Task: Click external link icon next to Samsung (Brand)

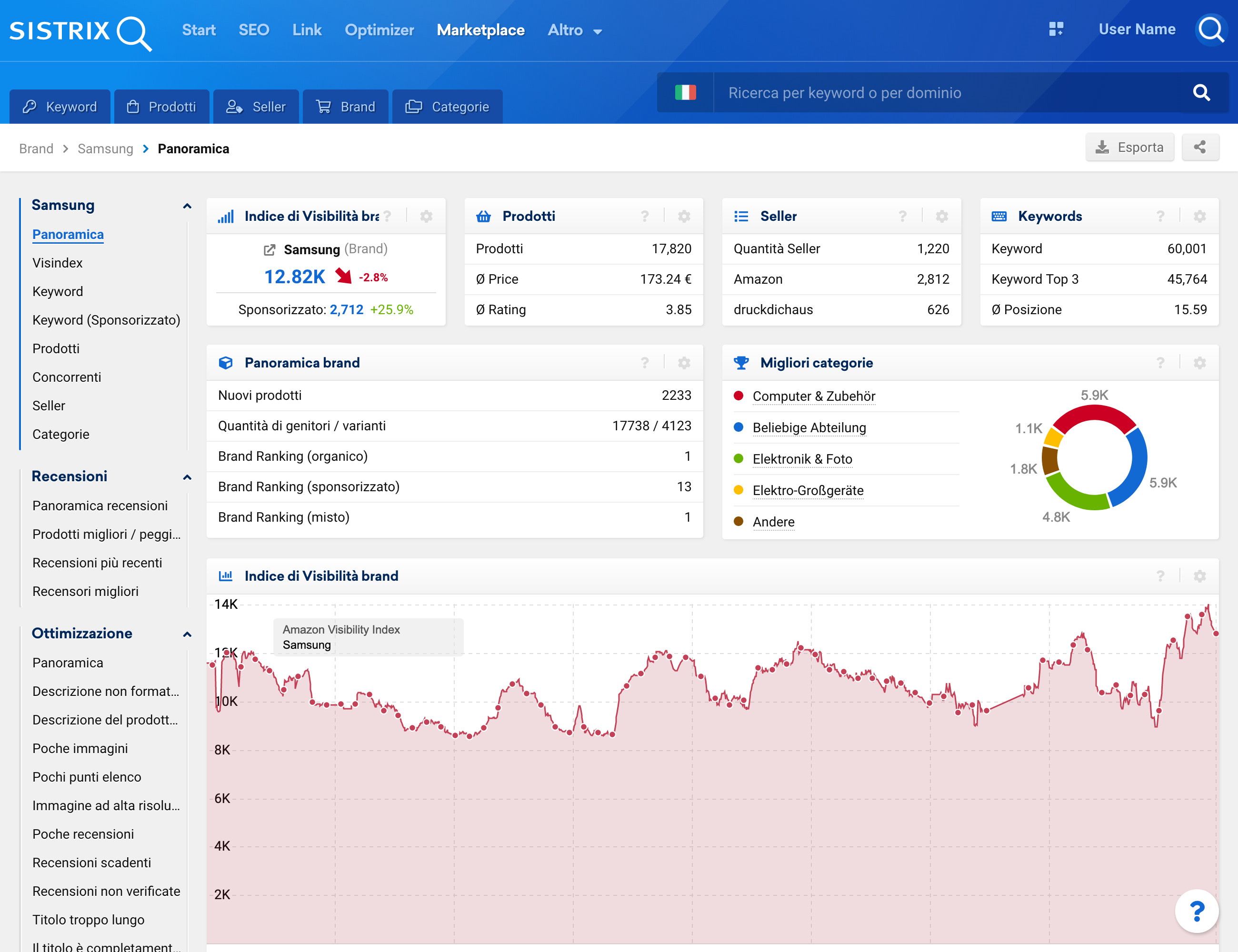Action: pos(270,250)
